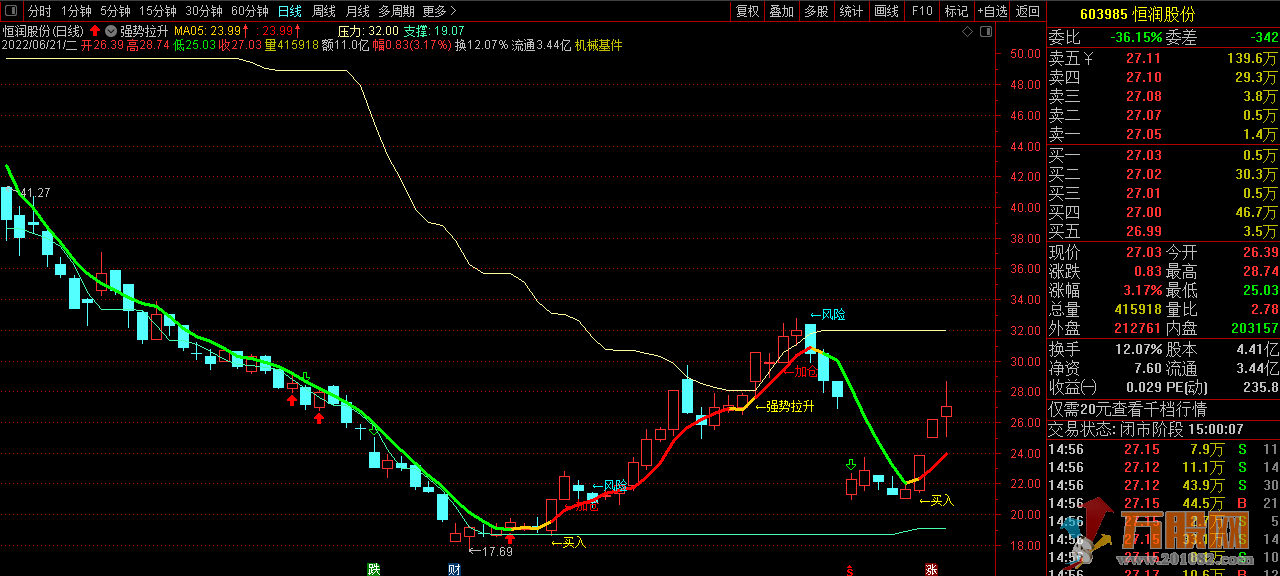This screenshot has height=576, width=1280.
Task: Switch to the 周线 weekly chart
Action: point(324,11)
